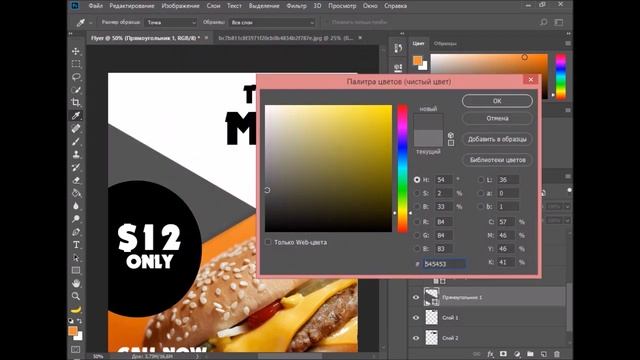
Task: Select the Type tool
Action: (x=76, y=245)
